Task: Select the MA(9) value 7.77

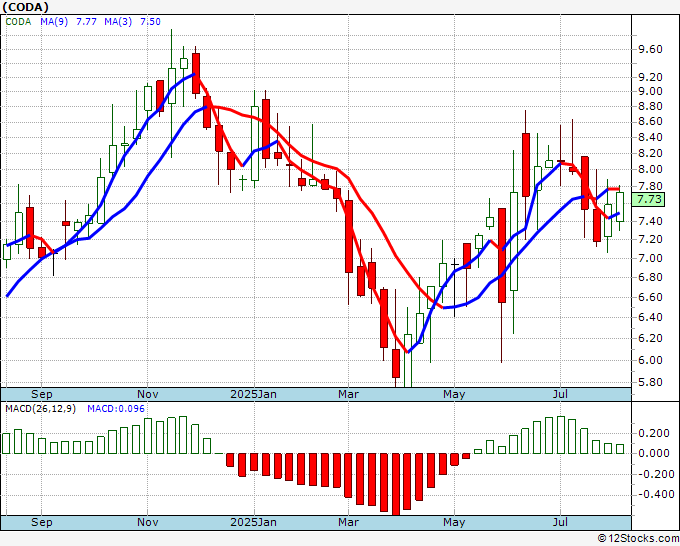Action: point(86,22)
